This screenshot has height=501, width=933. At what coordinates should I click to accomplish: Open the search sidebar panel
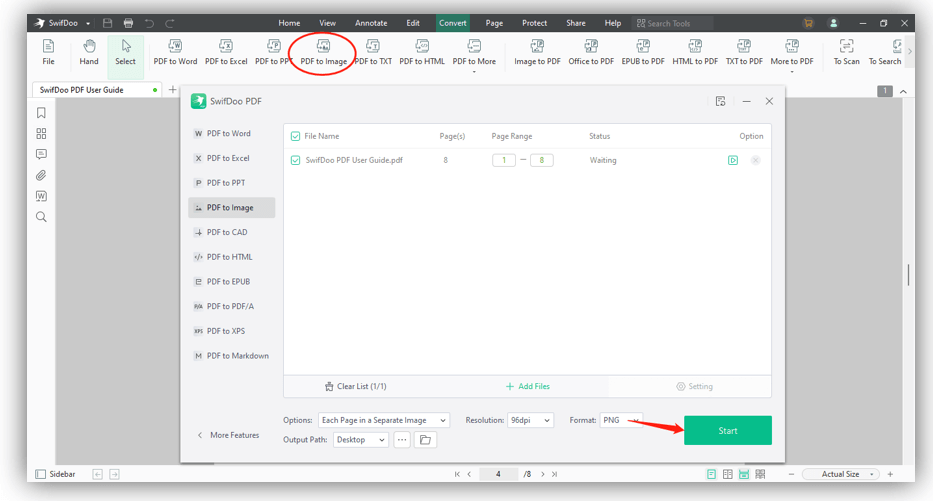(x=41, y=217)
